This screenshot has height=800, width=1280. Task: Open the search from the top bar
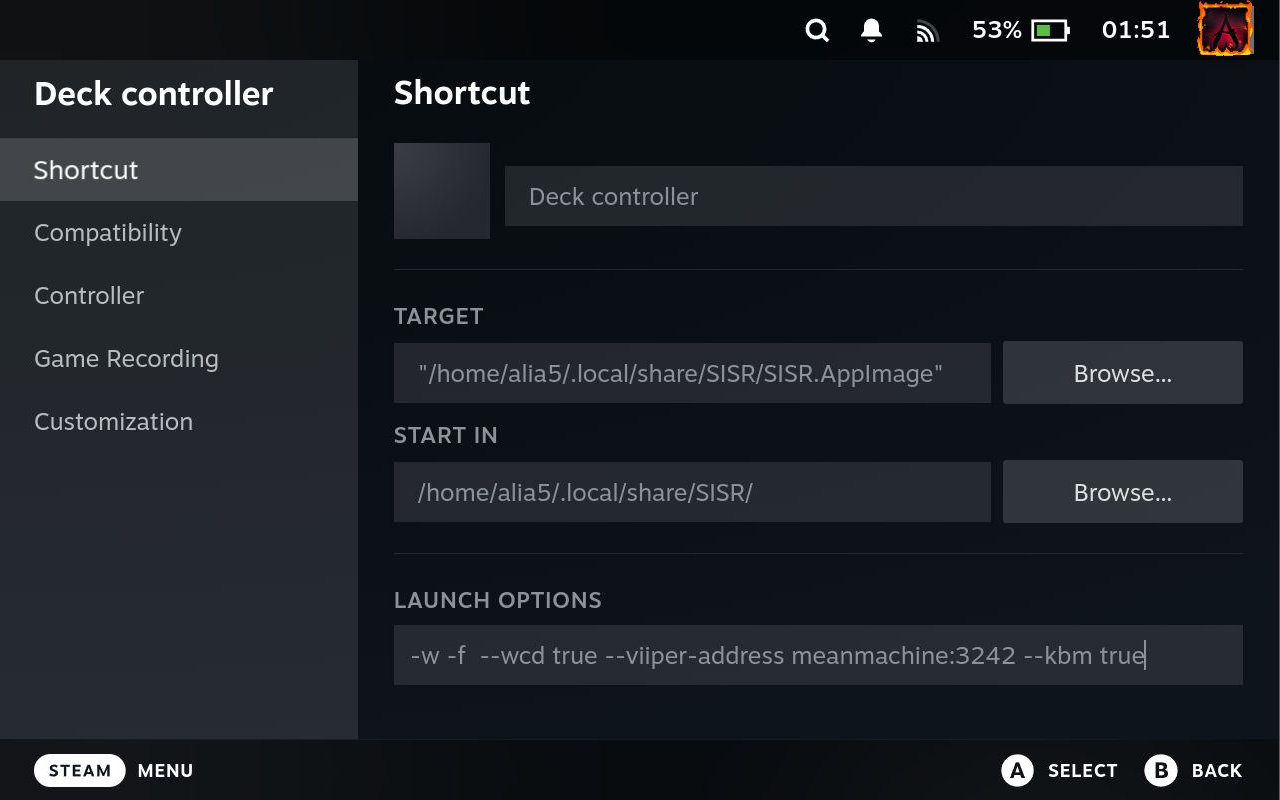coord(817,30)
